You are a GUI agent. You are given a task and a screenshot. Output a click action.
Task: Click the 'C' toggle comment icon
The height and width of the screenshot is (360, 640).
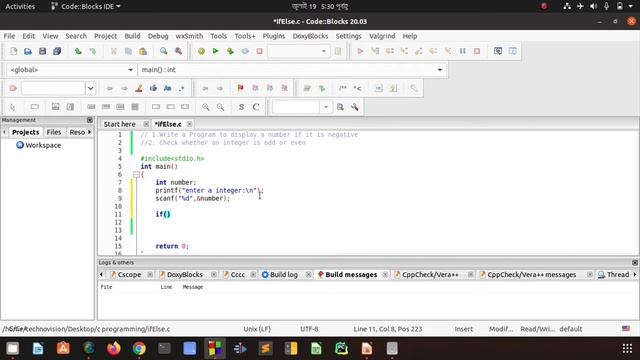[x=256, y=107]
